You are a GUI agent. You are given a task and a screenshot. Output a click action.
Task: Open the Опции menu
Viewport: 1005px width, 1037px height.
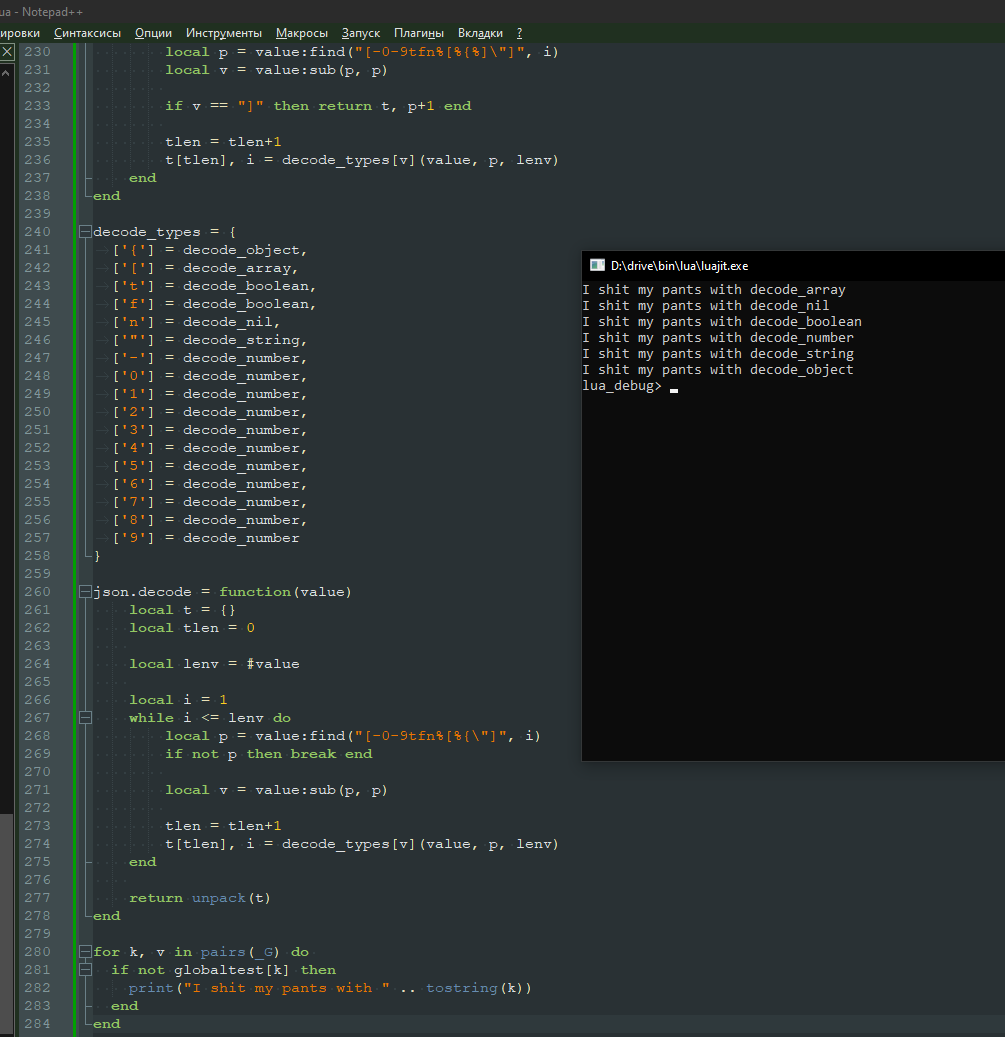153,33
